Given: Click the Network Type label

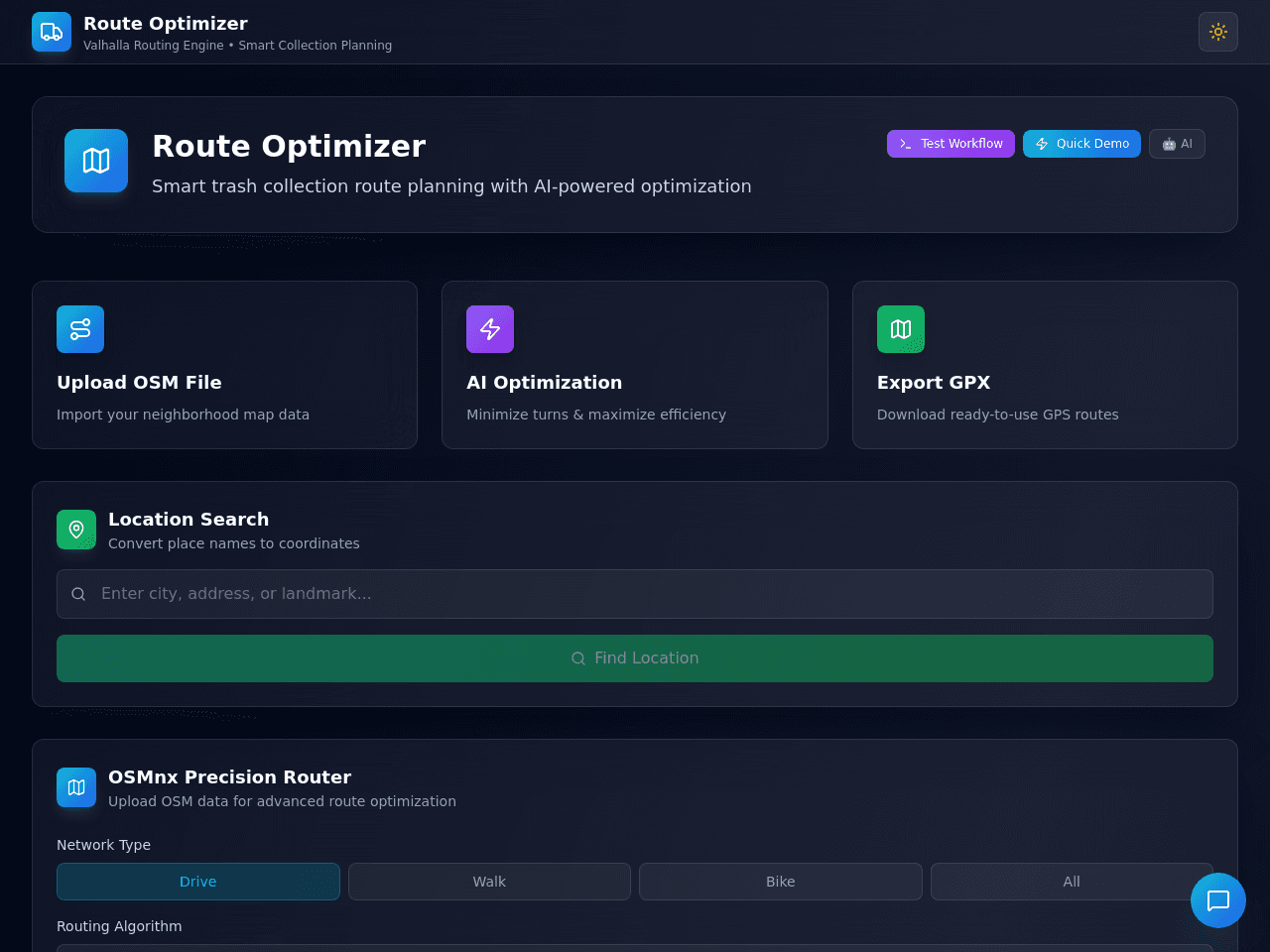Looking at the screenshot, I should (x=103, y=845).
